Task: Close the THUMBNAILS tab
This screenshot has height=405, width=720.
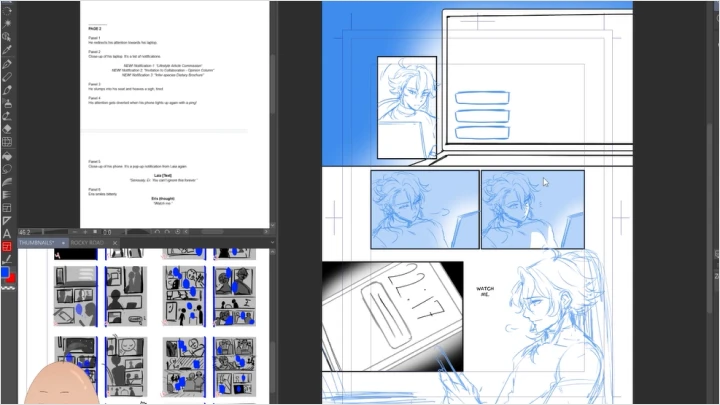Action: tap(63, 242)
